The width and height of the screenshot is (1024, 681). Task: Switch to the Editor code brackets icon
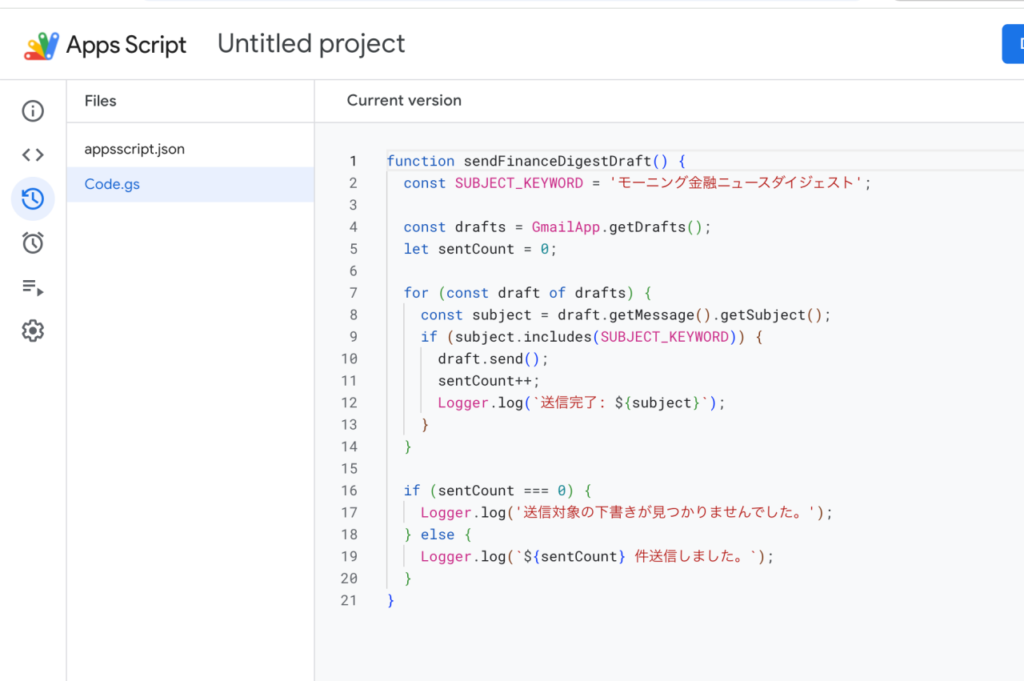click(x=33, y=155)
